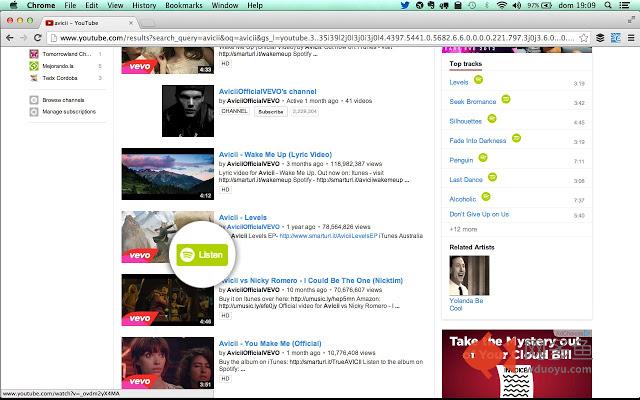Click the I Could Be The One thumbnail
640x400 pixels.
168,300
